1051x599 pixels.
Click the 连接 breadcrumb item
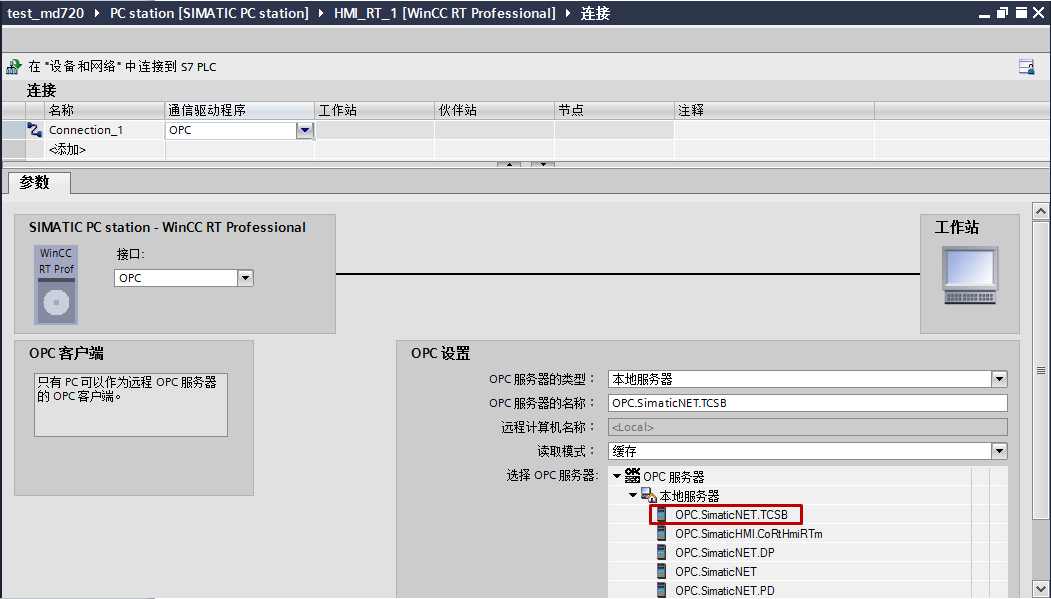click(595, 13)
